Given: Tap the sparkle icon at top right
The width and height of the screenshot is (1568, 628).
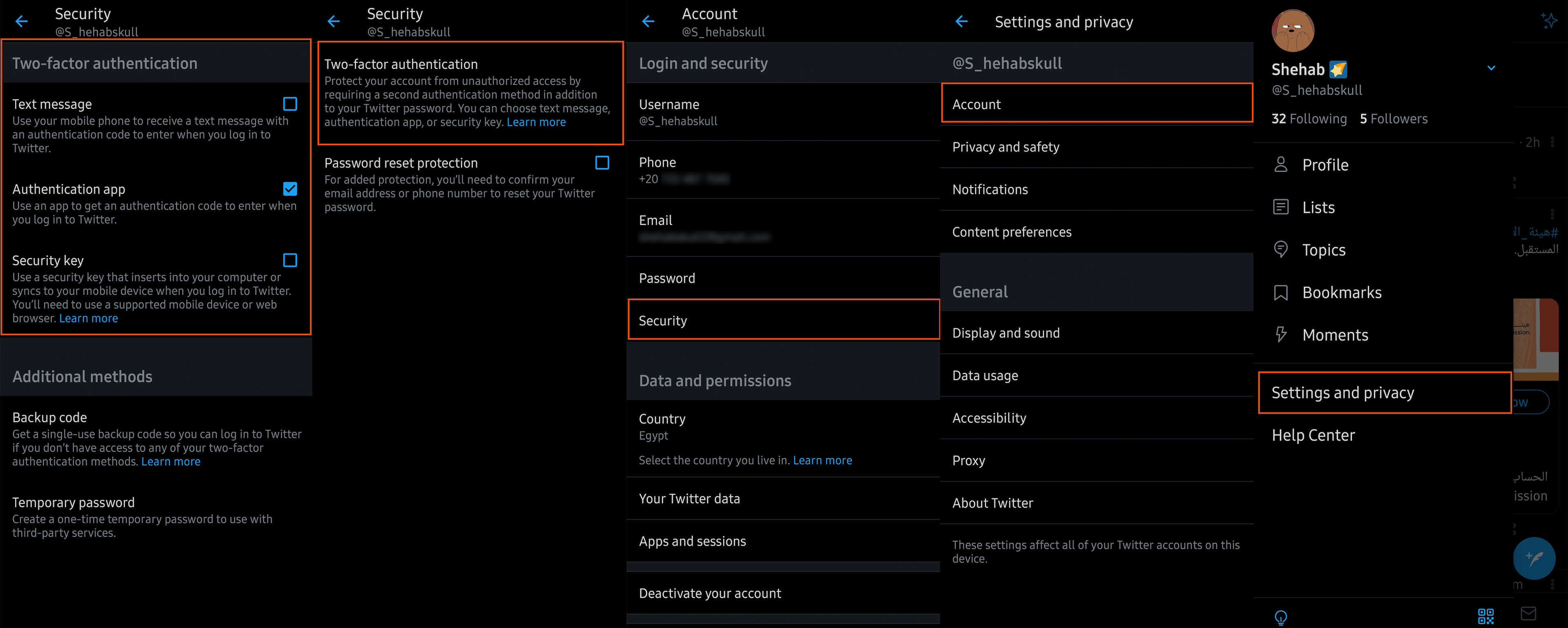Looking at the screenshot, I should click(x=1548, y=21).
